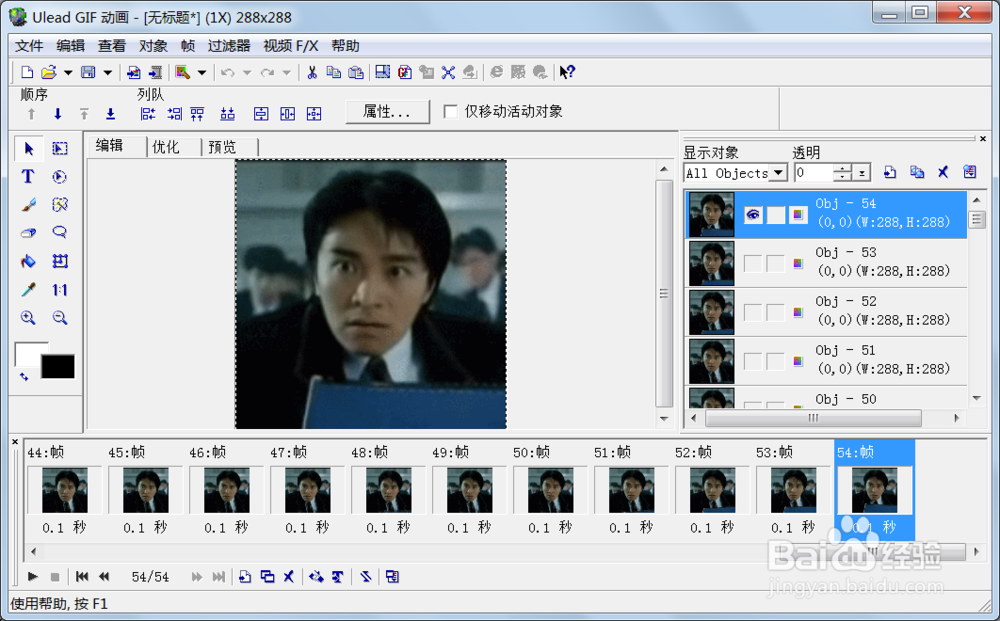Toggle visibility box for Obj - 51
The width and height of the screenshot is (1000, 621).
(x=753, y=362)
